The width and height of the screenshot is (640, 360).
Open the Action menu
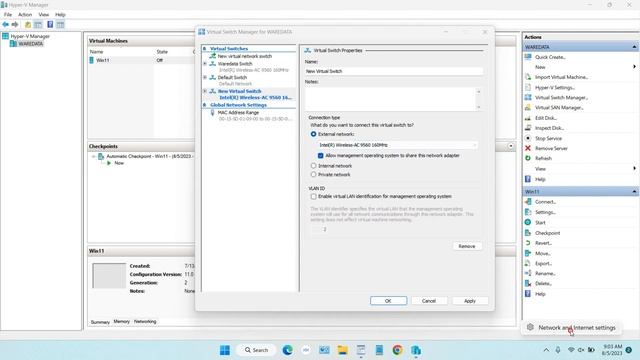(25, 15)
